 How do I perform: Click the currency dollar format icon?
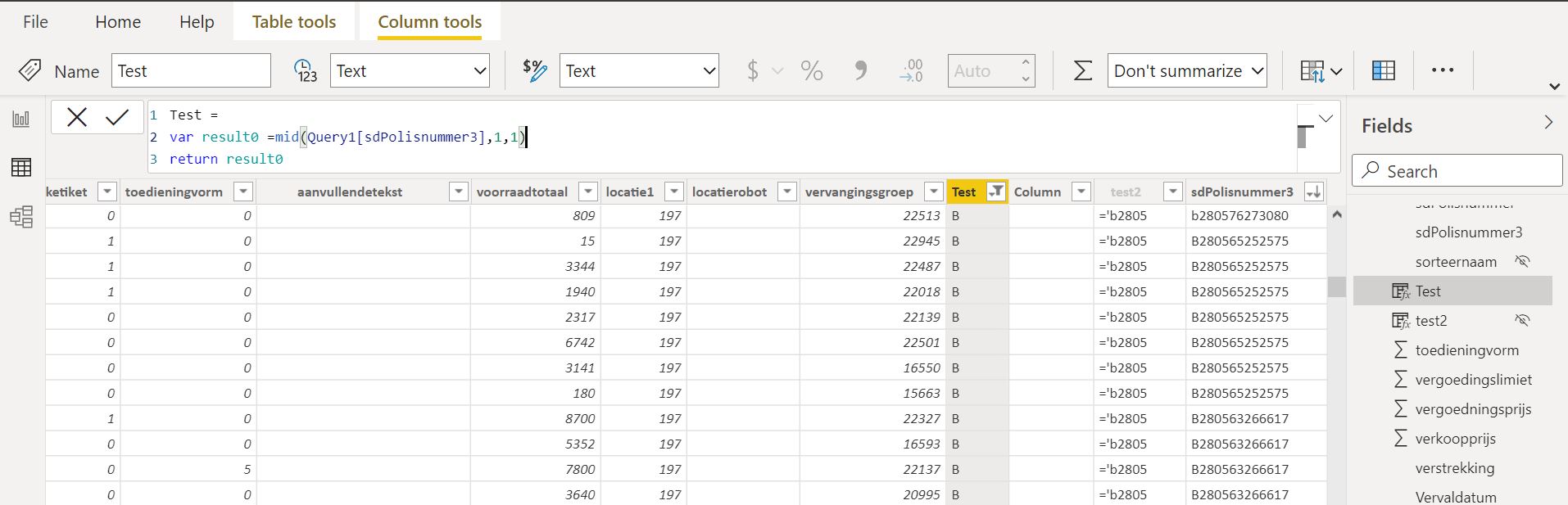point(753,70)
